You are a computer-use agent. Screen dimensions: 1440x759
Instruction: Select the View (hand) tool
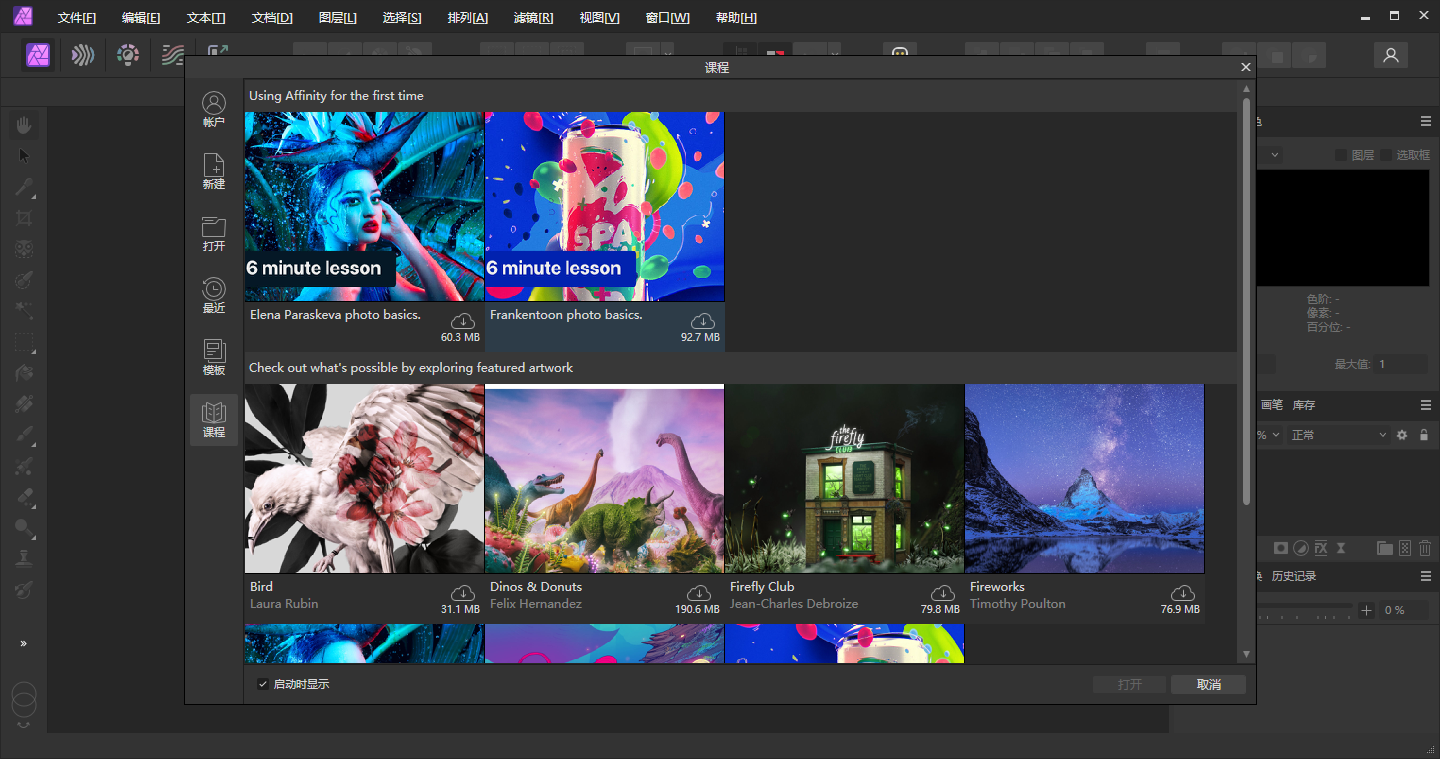(x=24, y=125)
